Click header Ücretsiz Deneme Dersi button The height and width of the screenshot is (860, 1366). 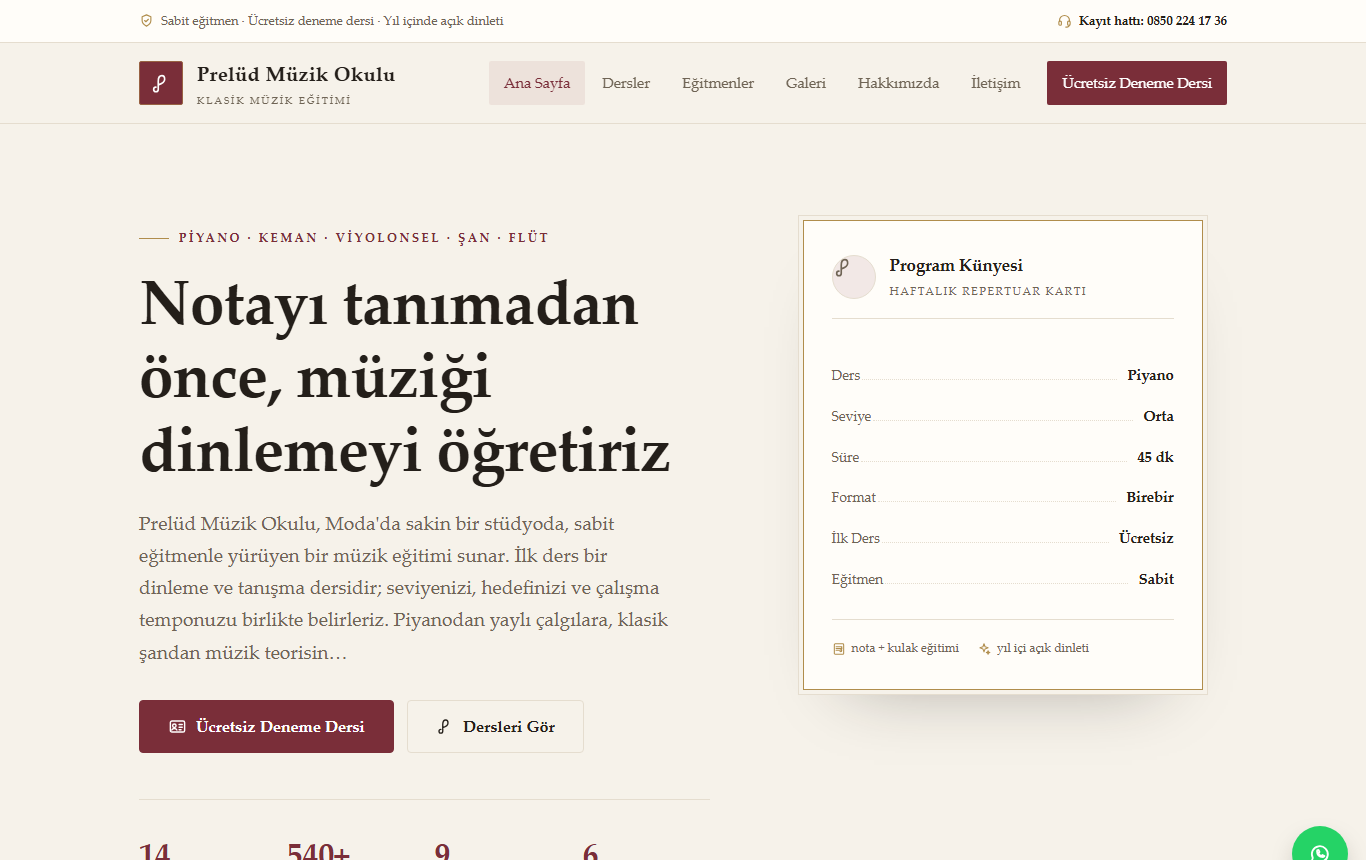click(x=1137, y=83)
